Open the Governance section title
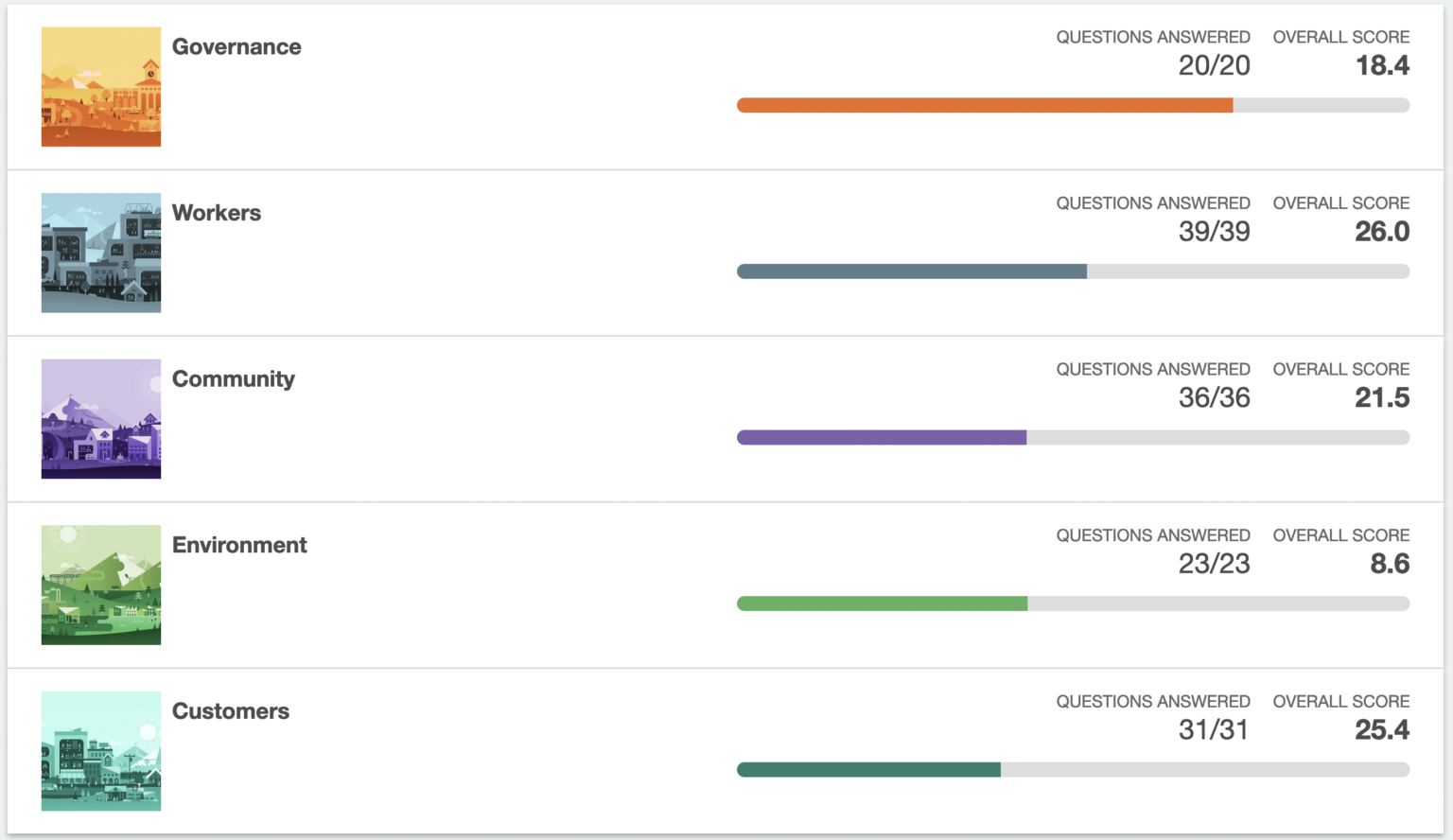1453x840 pixels. [x=236, y=46]
